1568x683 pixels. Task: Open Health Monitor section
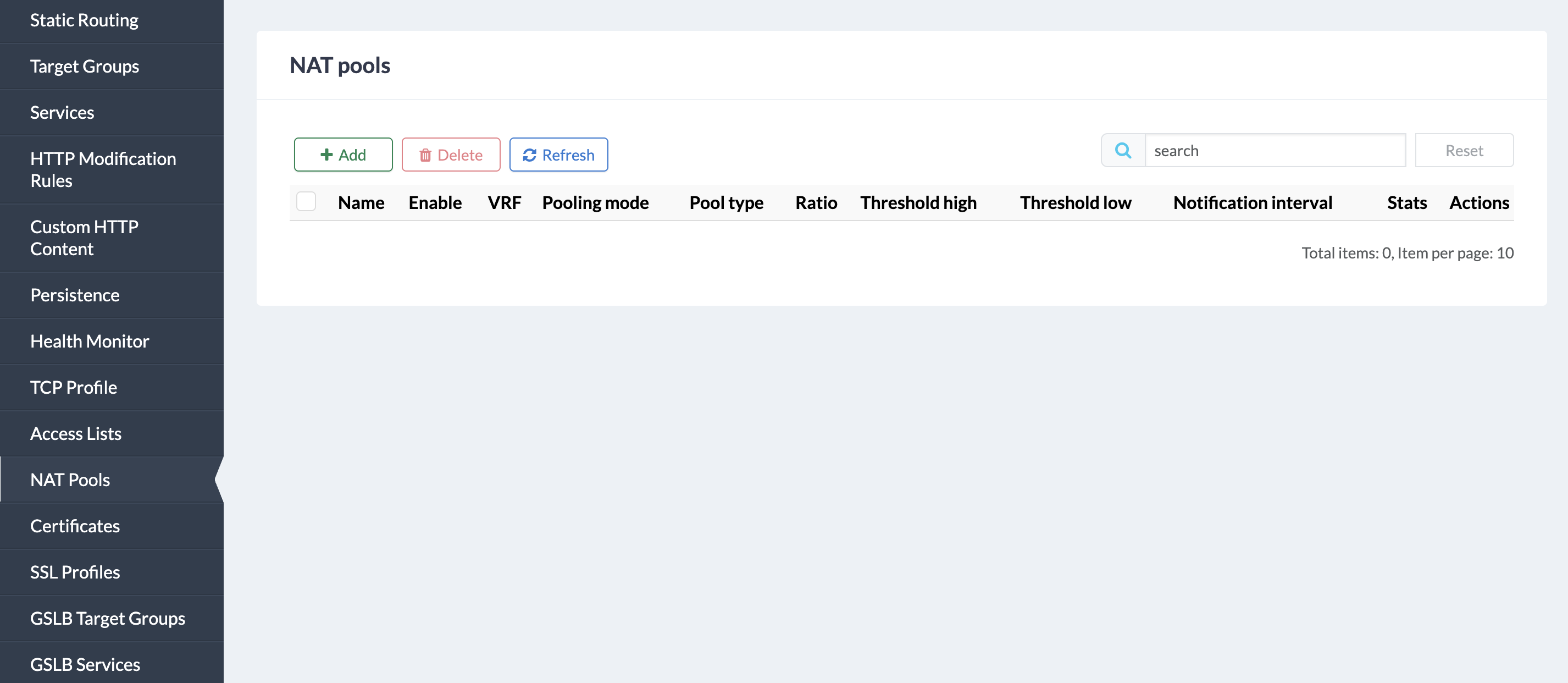click(x=90, y=341)
